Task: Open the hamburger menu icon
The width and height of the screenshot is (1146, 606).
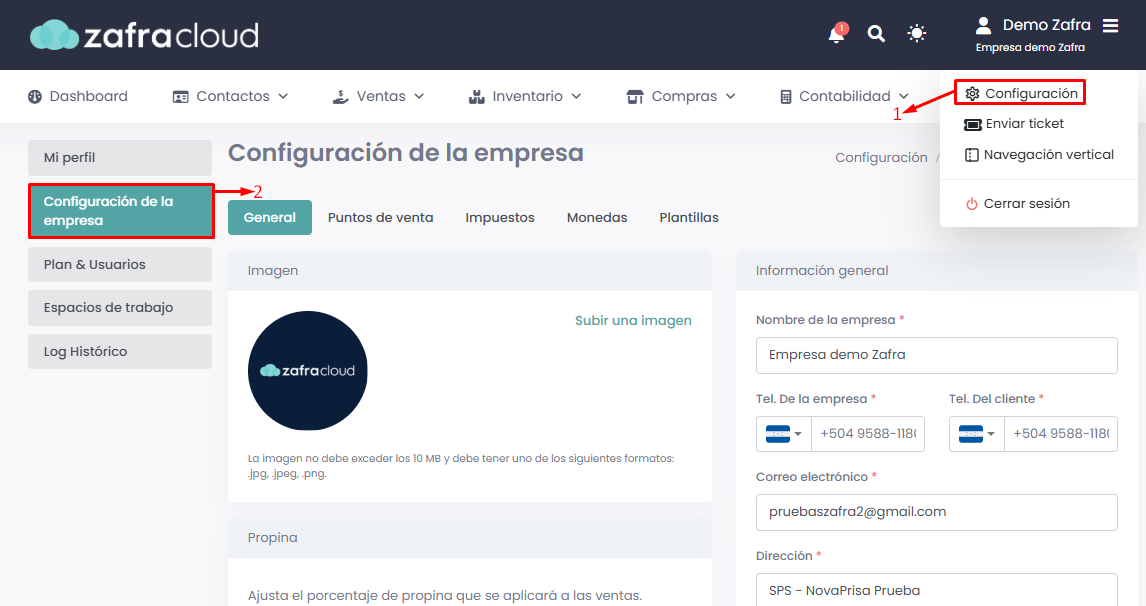Action: coord(1110,26)
